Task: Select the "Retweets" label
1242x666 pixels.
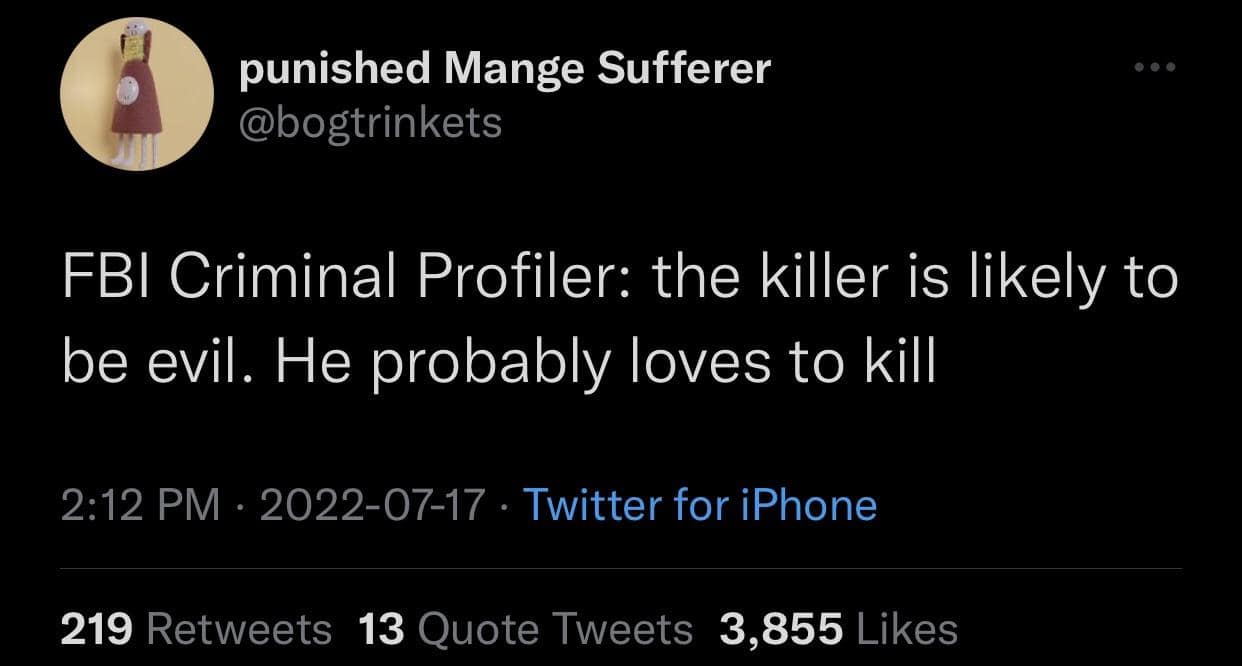Action: (x=239, y=629)
